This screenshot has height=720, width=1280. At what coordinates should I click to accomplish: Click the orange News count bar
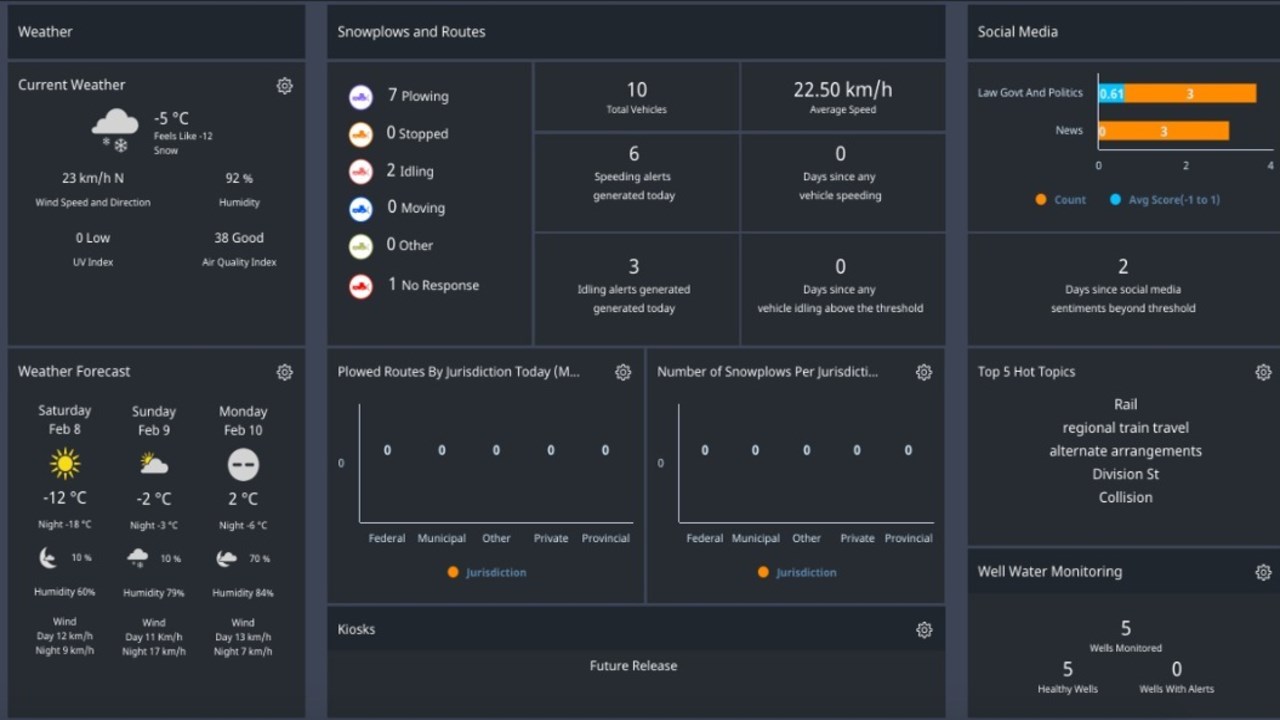(1164, 131)
